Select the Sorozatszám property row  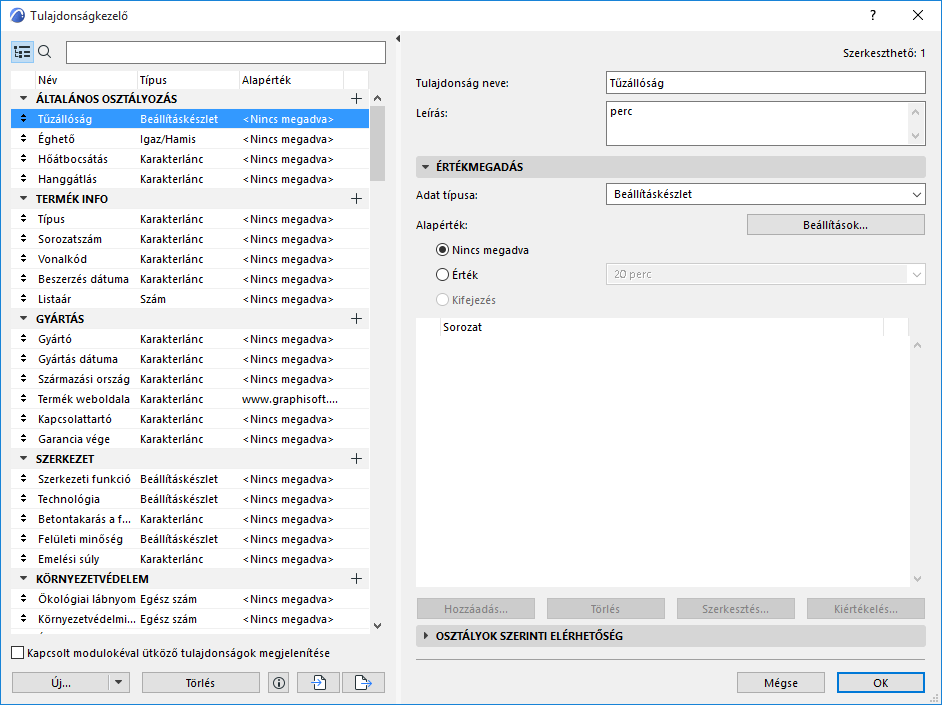(x=190, y=239)
